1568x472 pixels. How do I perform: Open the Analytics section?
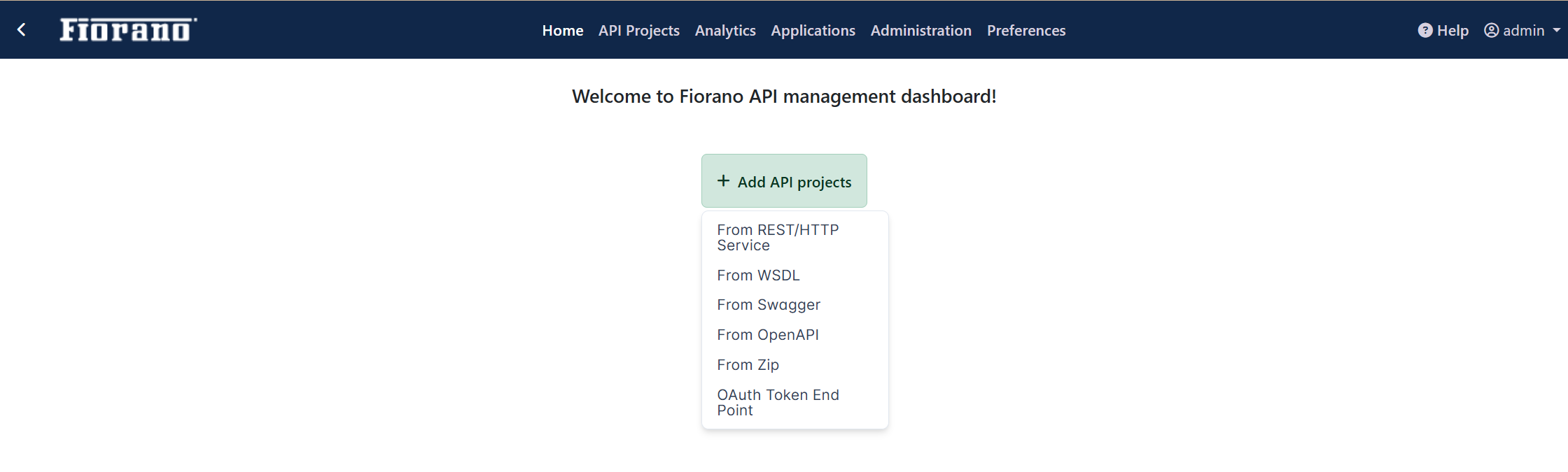[x=725, y=30]
